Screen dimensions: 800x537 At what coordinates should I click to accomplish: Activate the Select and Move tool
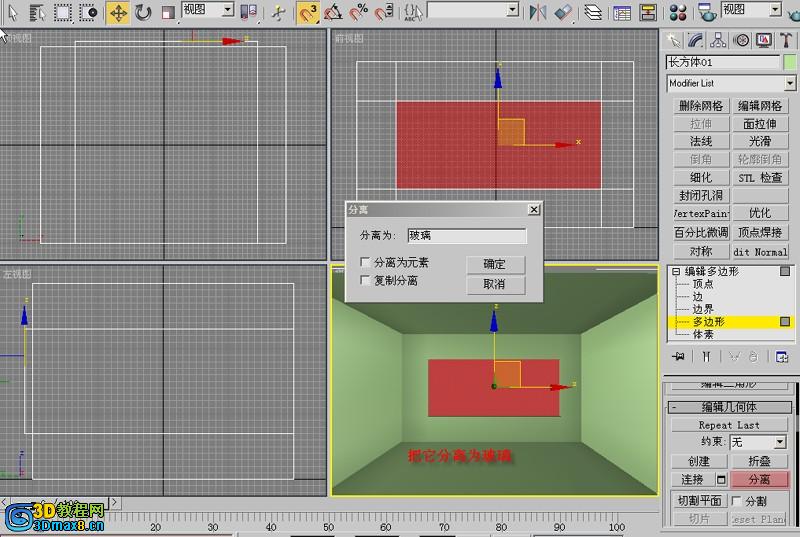click(118, 13)
